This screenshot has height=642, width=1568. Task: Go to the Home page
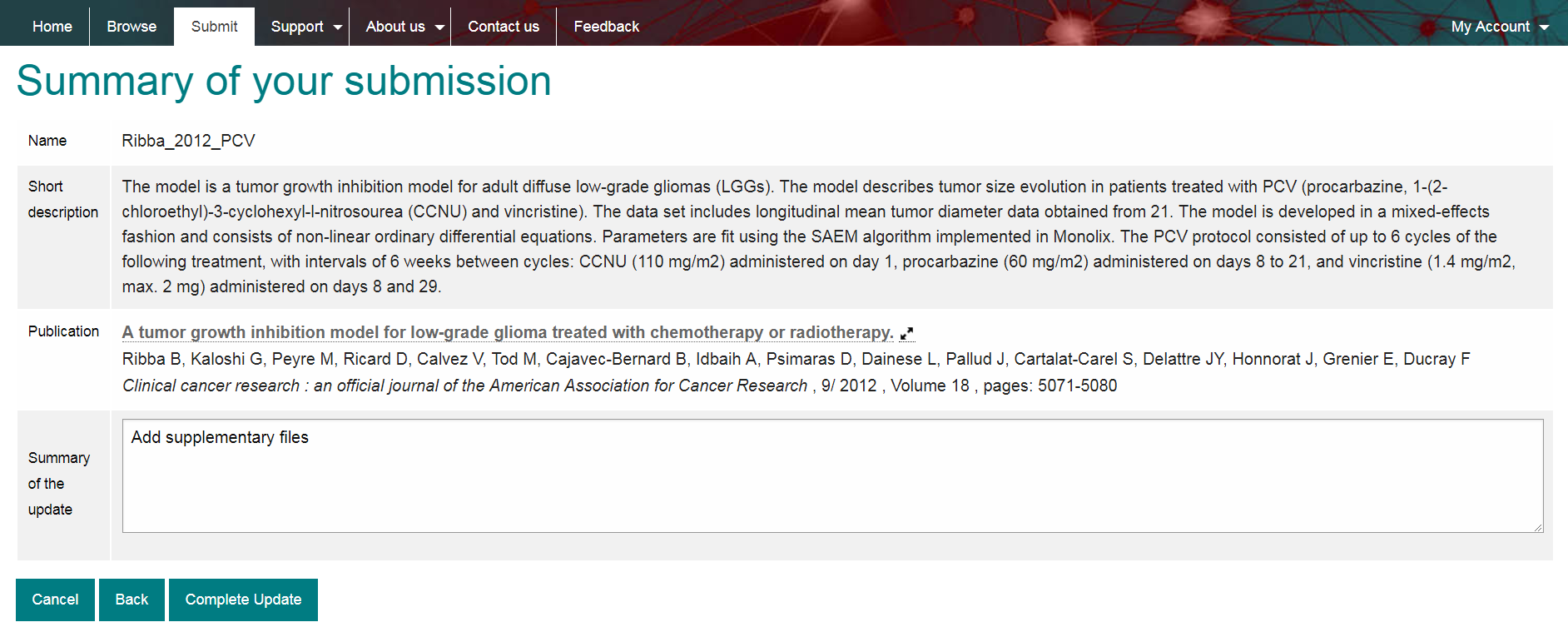pos(52,27)
